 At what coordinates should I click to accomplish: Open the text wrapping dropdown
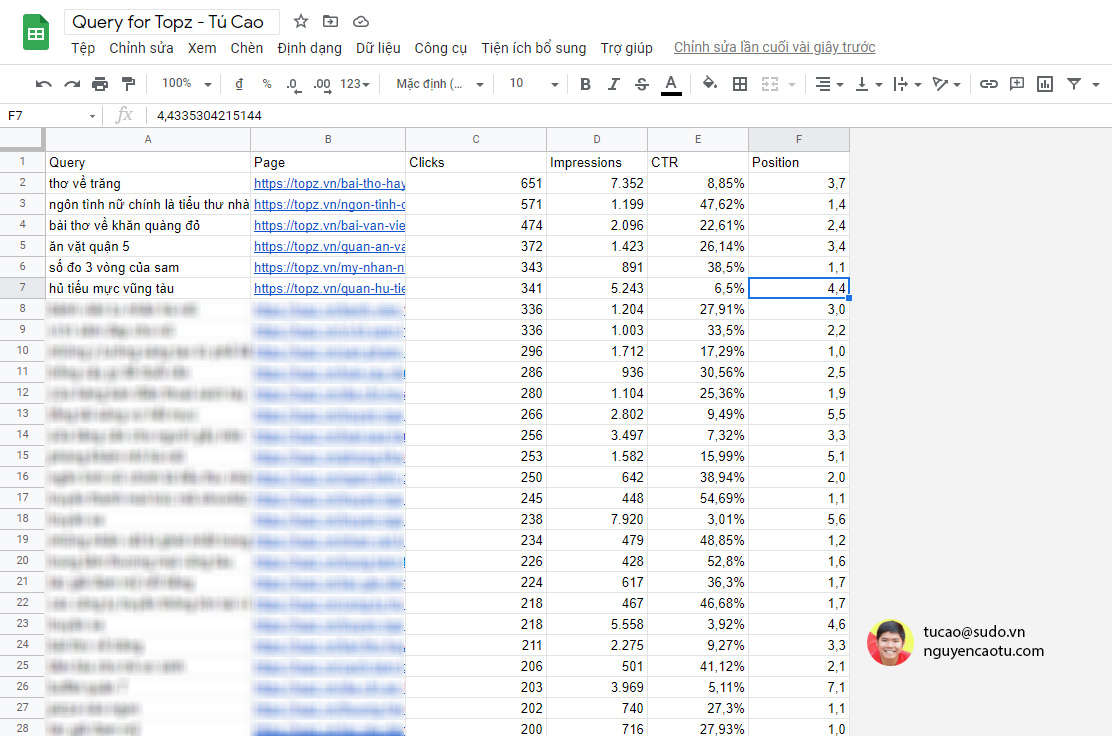coord(905,84)
